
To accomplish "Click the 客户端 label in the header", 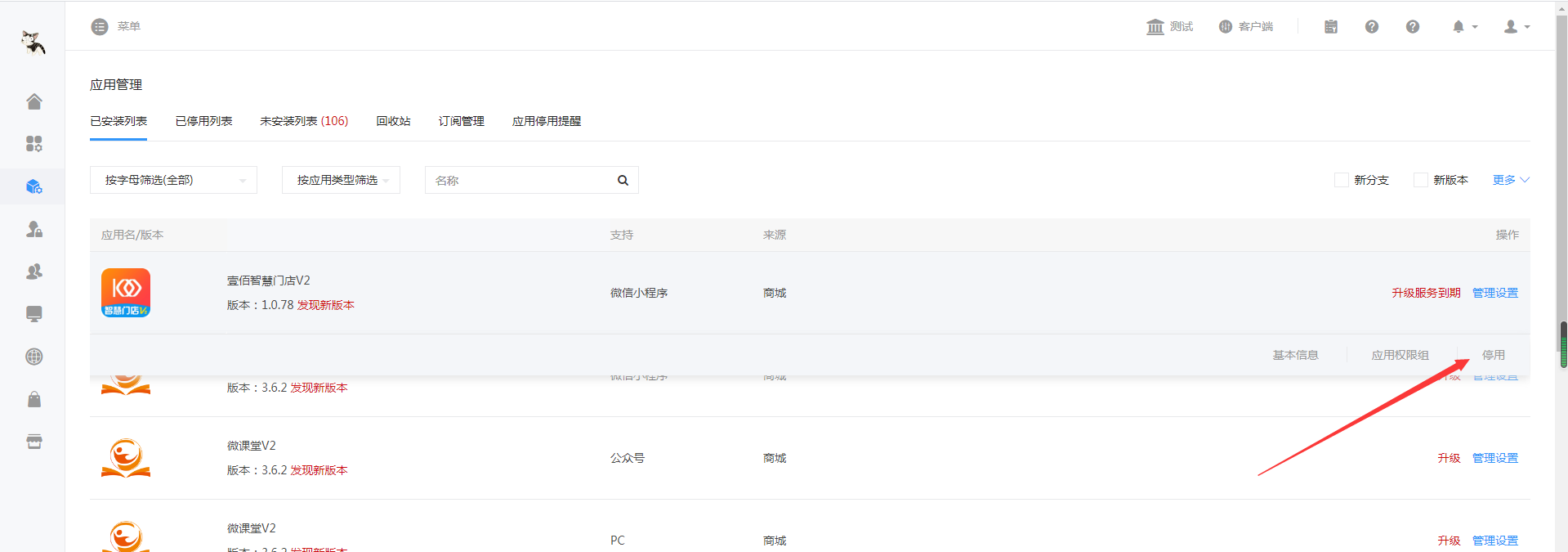I will coord(1255,27).
